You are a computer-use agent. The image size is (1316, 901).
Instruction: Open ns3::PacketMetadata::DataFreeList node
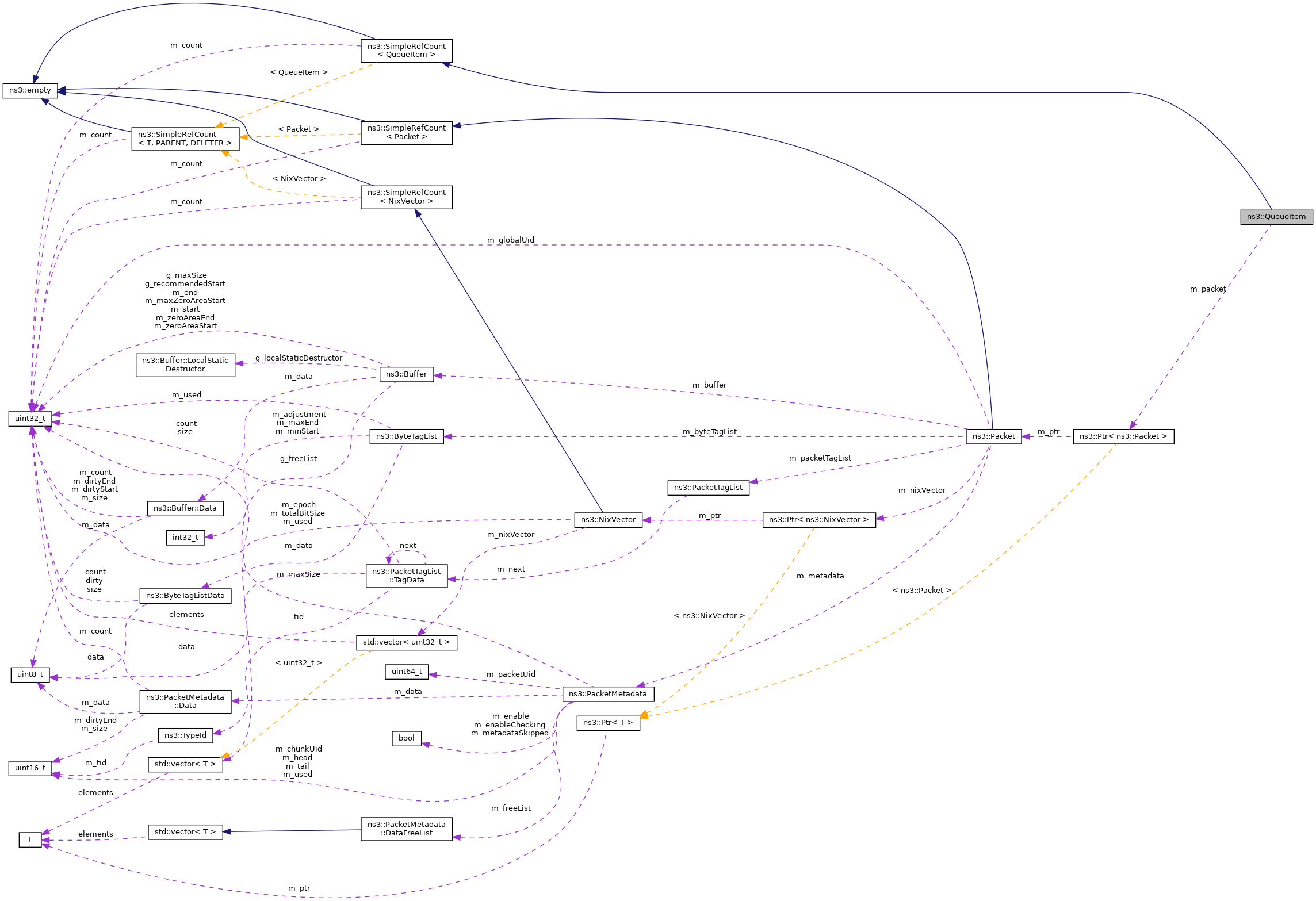[407, 829]
